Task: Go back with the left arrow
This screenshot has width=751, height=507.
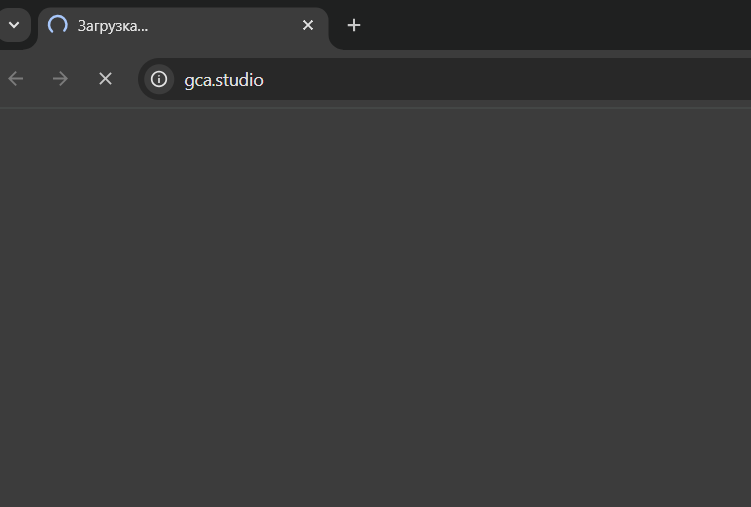Action: point(16,79)
